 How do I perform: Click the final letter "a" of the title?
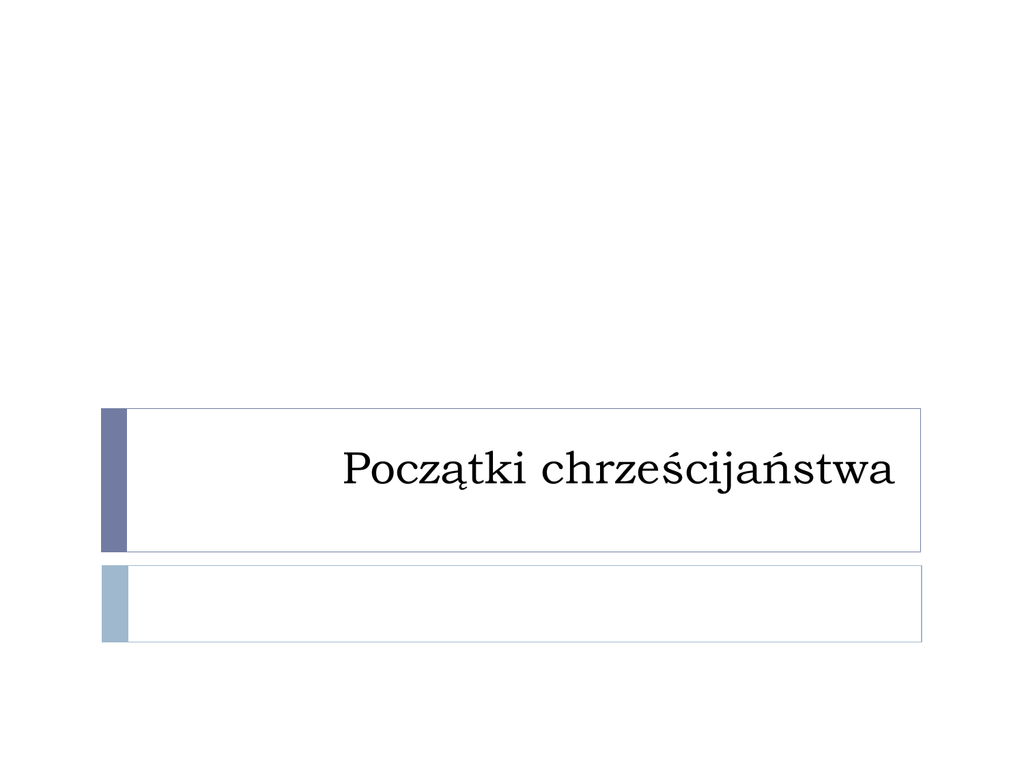tap(882, 472)
